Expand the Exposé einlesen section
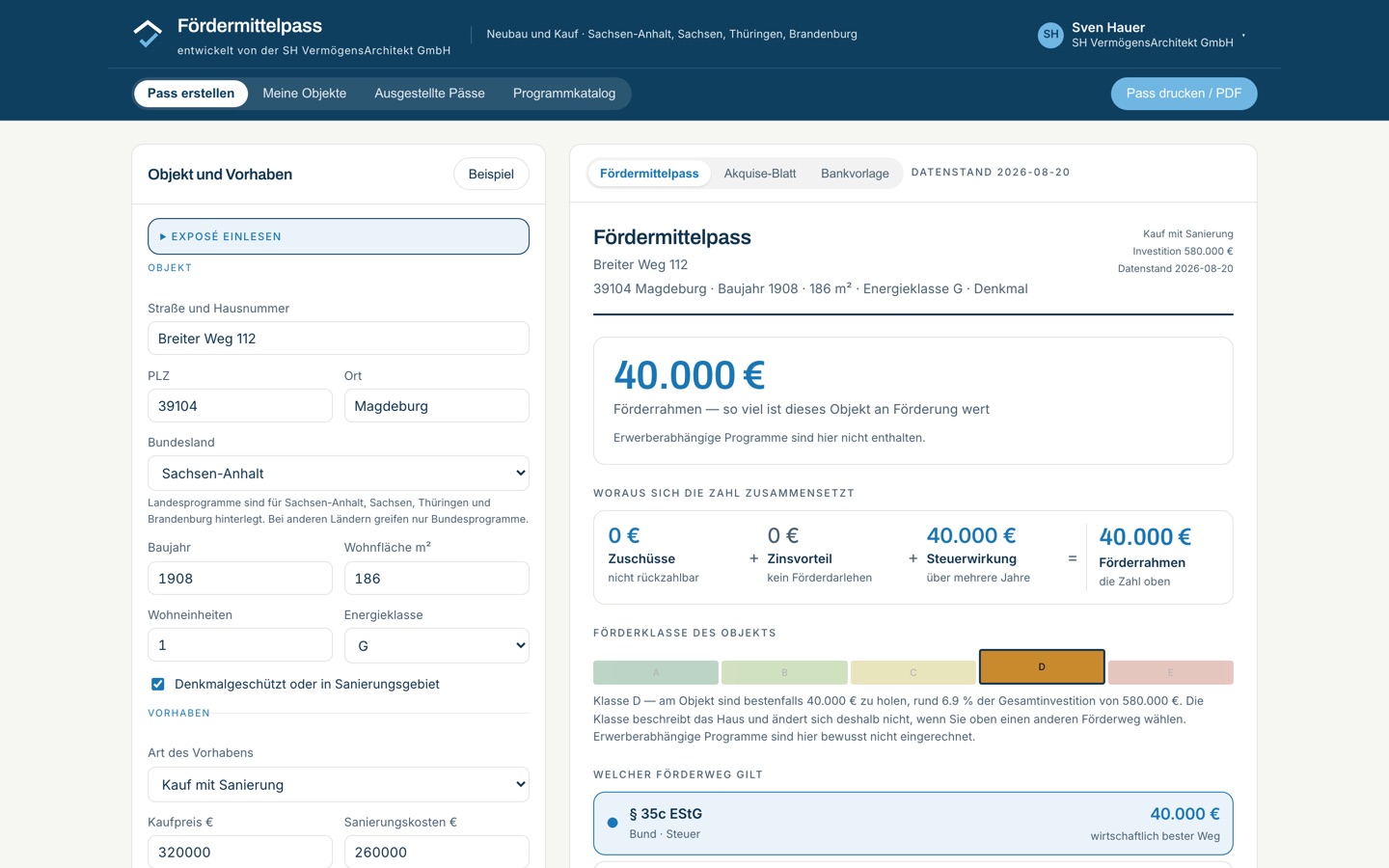The height and width of the screenshot is (868, 1389). point(339,236)
